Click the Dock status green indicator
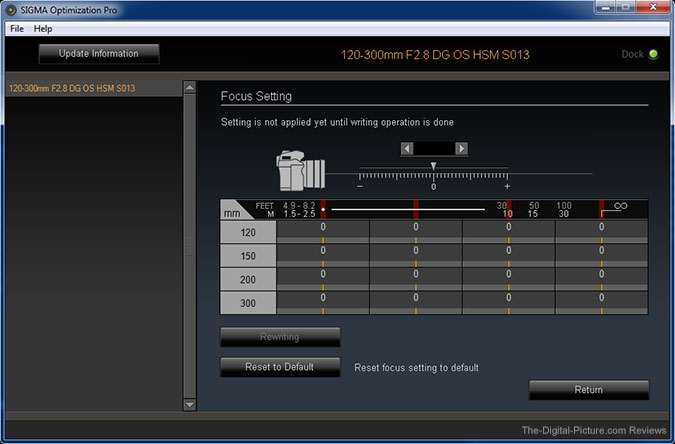 click(x=653, y=54)
